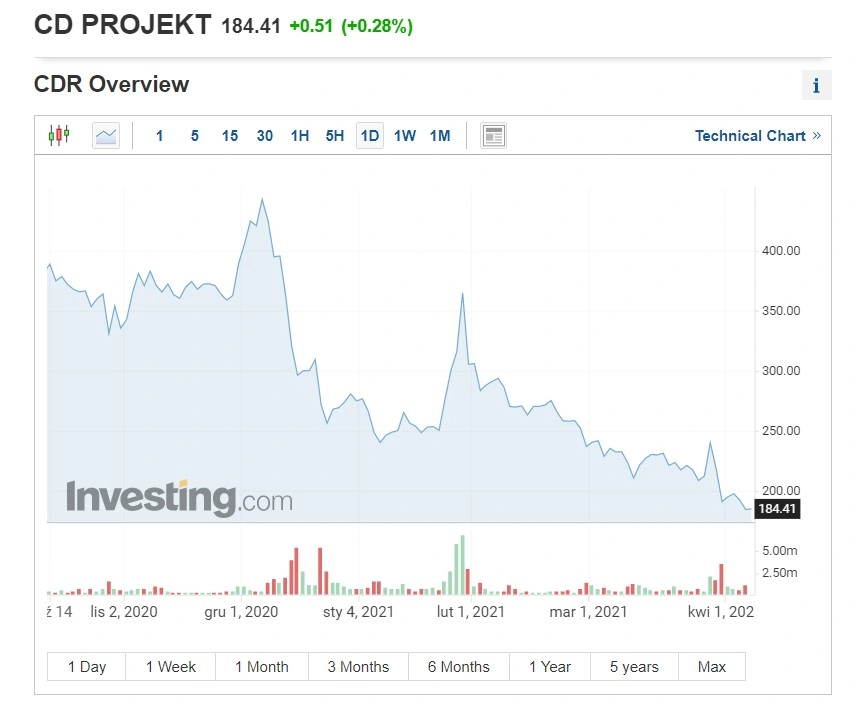Show the 1 Week range
This screenshot has width=857, height=712.
point(171,667)
